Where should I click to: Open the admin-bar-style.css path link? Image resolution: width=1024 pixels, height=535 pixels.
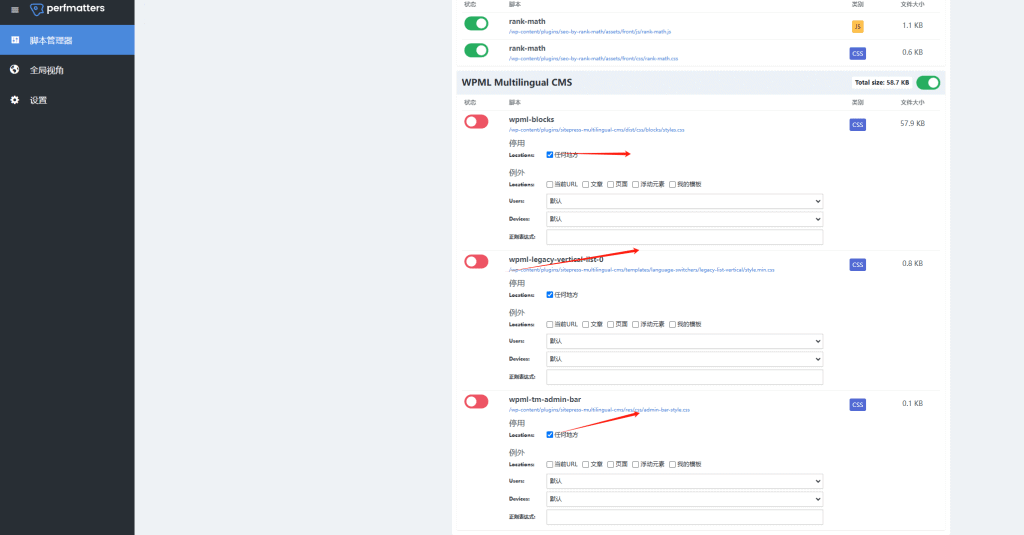tap(600, 410)
